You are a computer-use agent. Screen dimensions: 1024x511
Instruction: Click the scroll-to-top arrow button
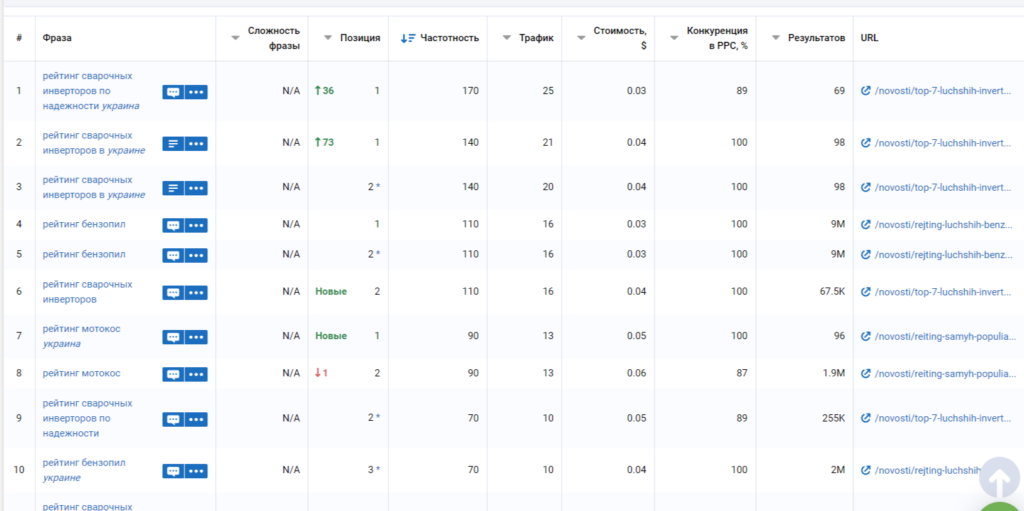tap(998, 478)
